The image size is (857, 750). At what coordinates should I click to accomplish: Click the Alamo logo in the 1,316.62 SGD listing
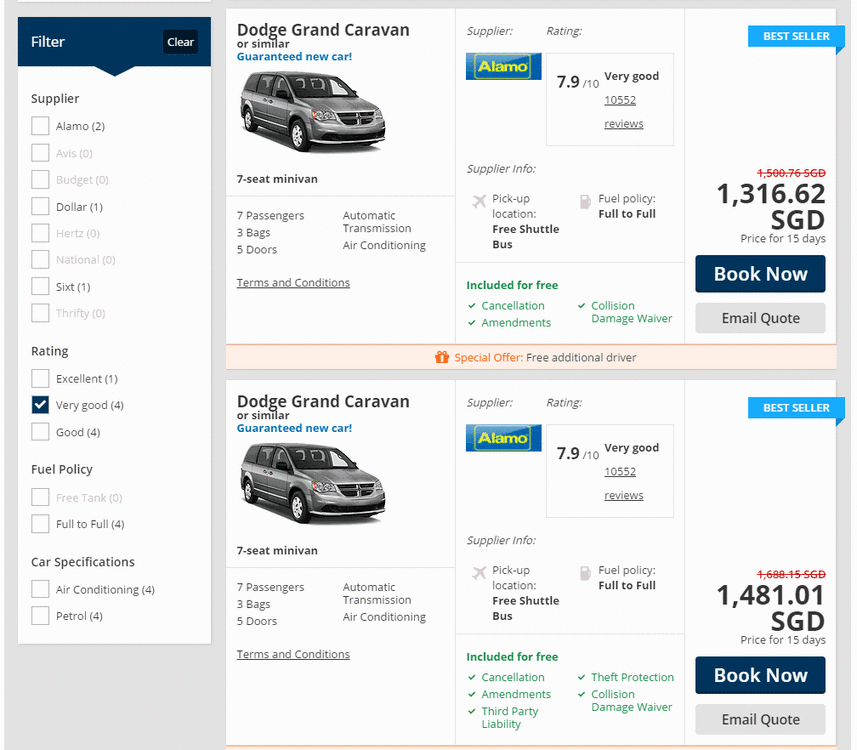coord(503,66)
